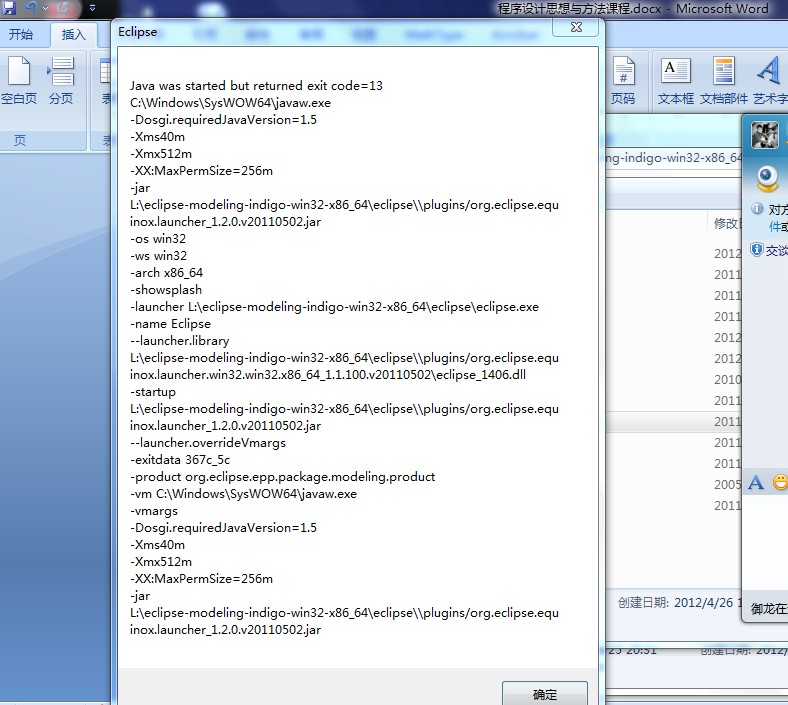
Task: Click the '-startup' line
Action: point(153,392)
